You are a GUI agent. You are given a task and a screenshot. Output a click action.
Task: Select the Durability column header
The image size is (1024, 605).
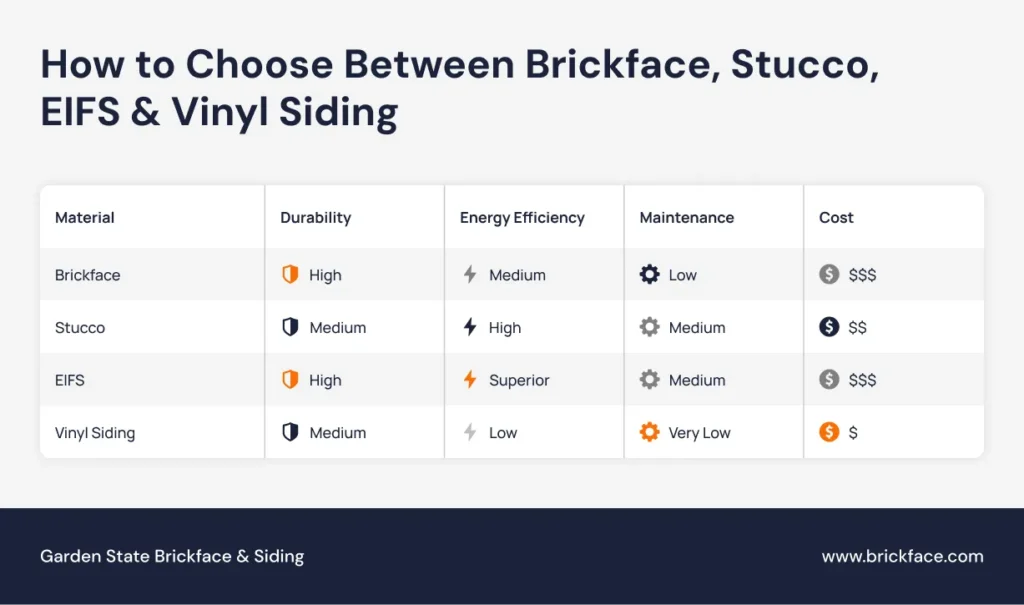pos(315,217)
